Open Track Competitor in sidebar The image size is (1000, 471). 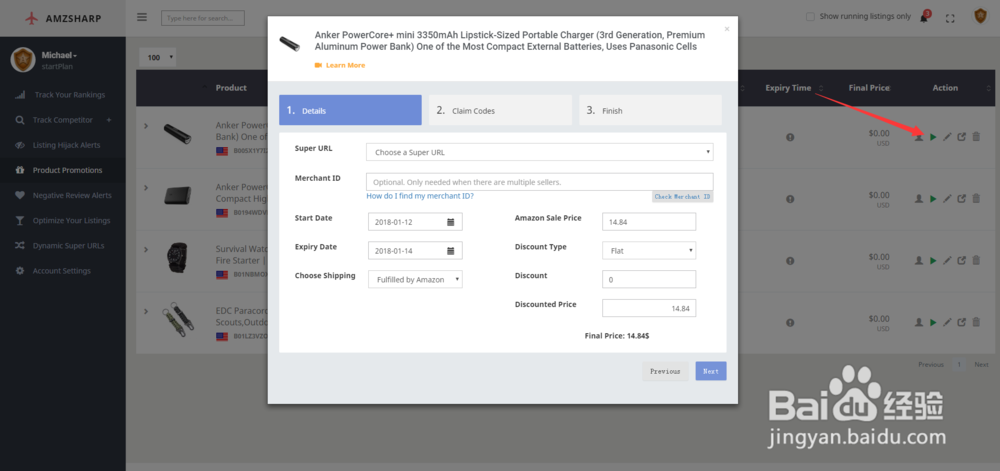(x=62, y=120)
